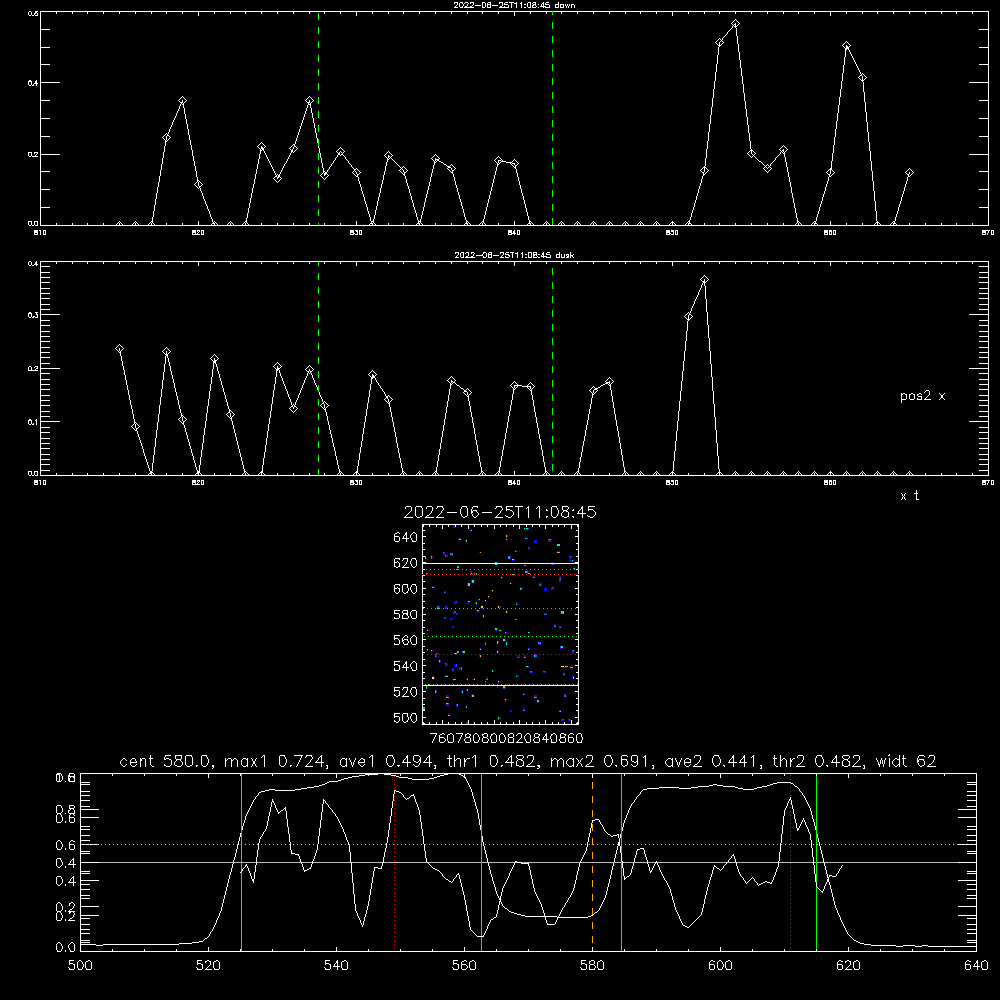
Task: Click right red dotted line in bottom plot
Action: click(791, 861)
